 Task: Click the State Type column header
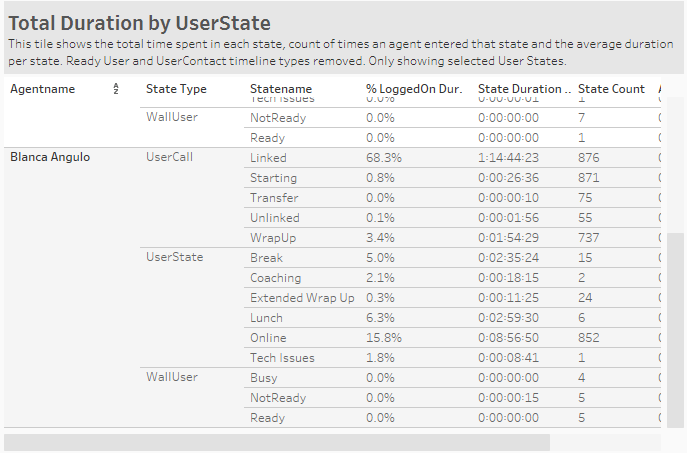176,89
